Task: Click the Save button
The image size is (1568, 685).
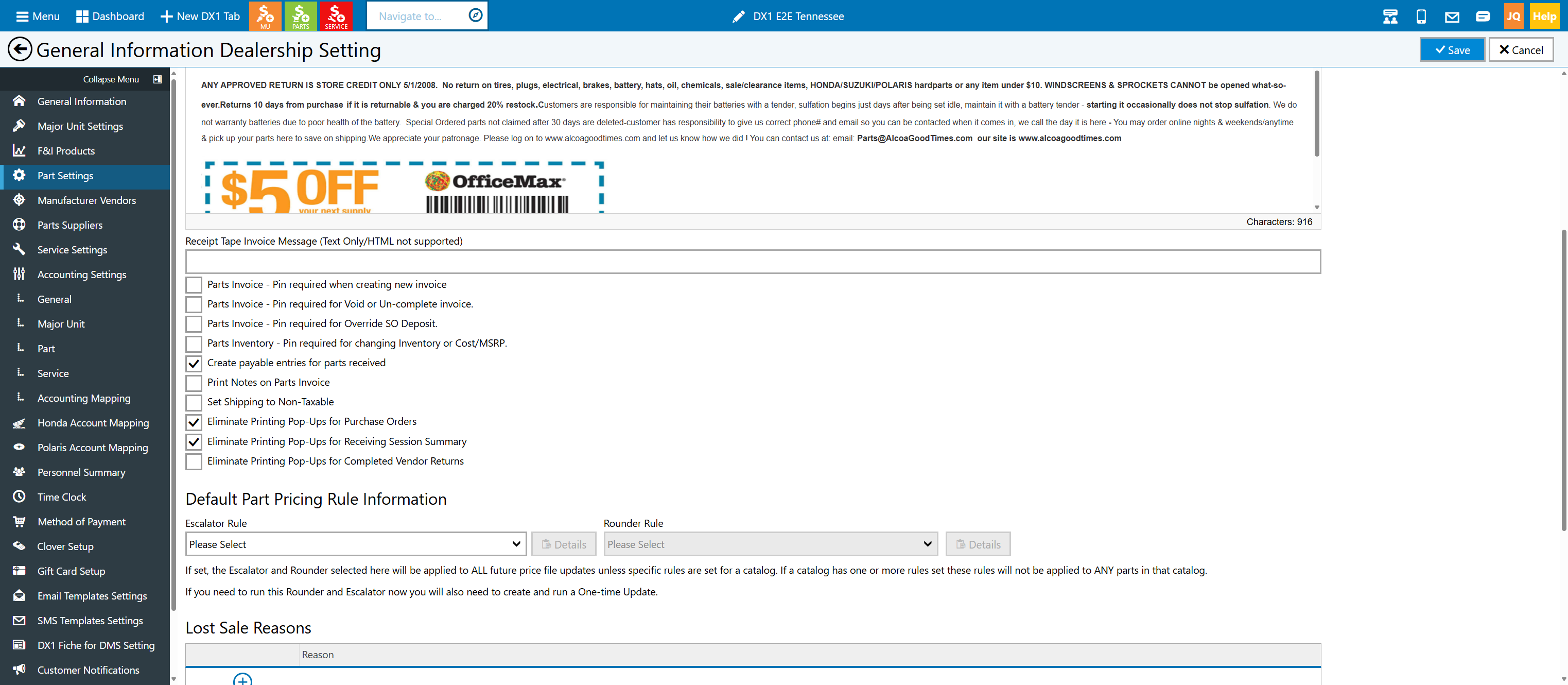Action: tap(1452, 50)
